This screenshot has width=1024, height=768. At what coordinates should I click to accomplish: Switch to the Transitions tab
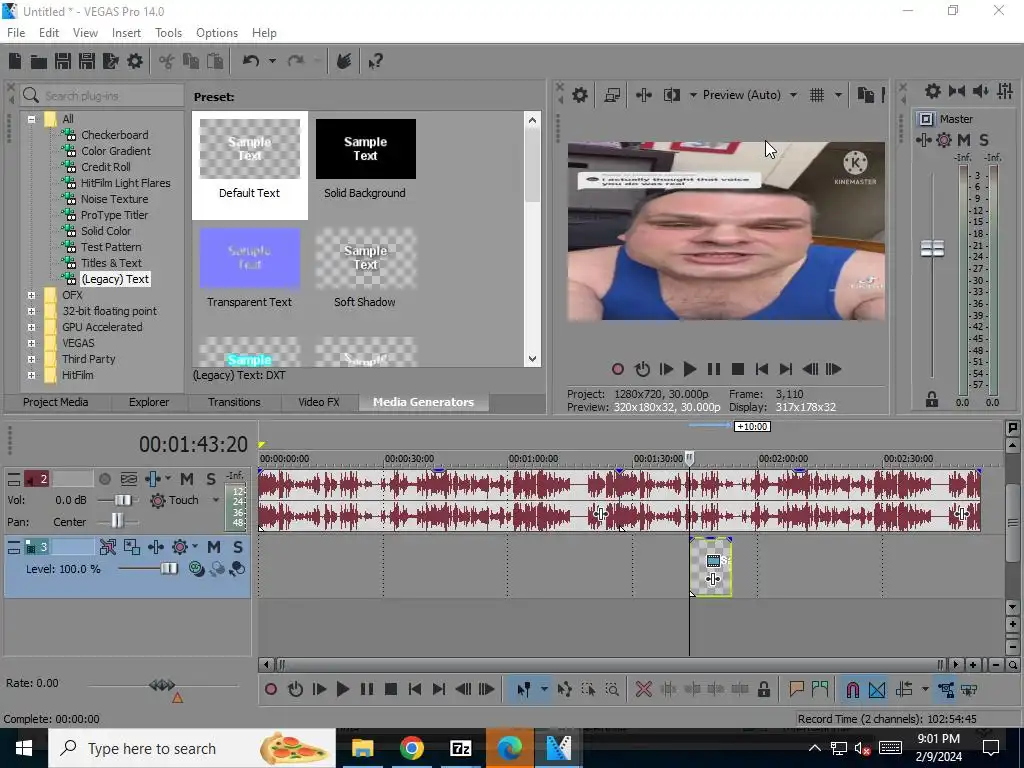(x=234, y=402)
